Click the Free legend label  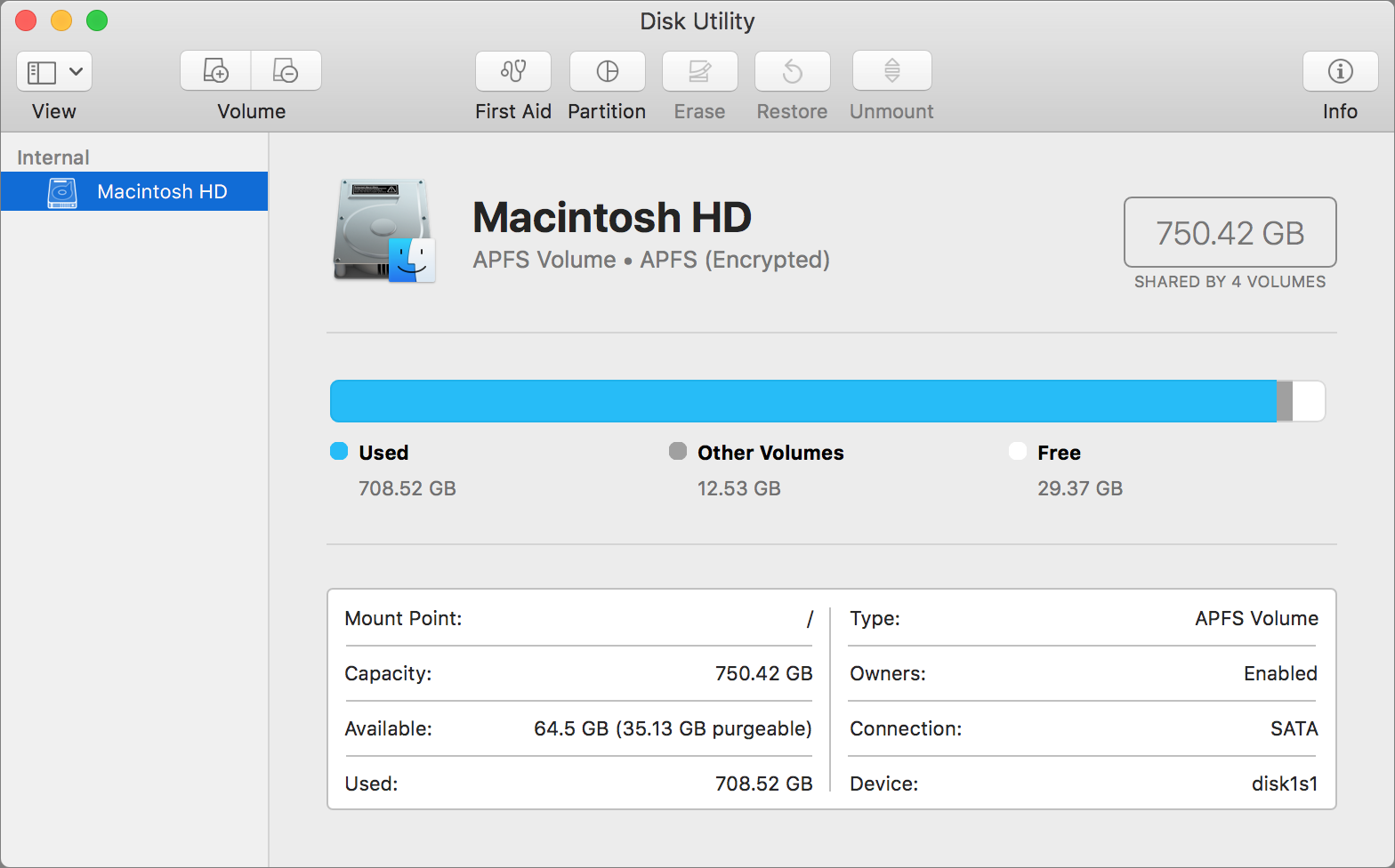pyautogui.click(x=1059, y=453)
